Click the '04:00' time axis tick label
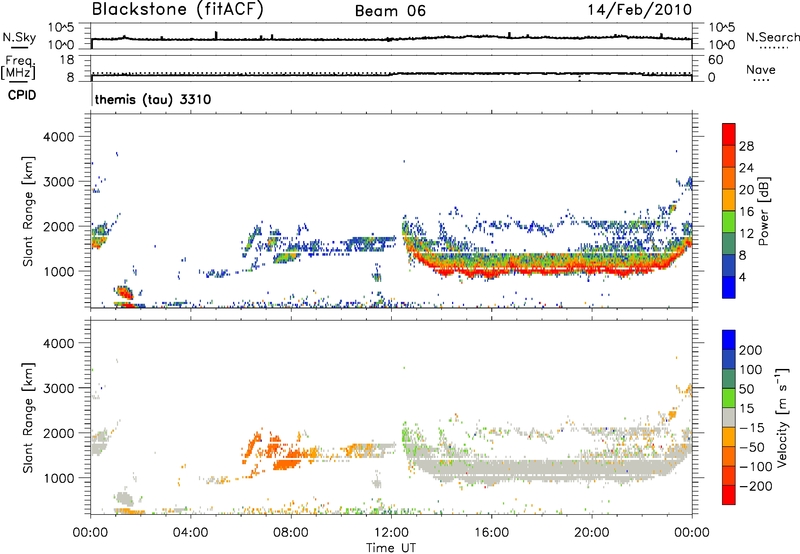Viewport: 800px width, 554px height. (x=191, y=533)
